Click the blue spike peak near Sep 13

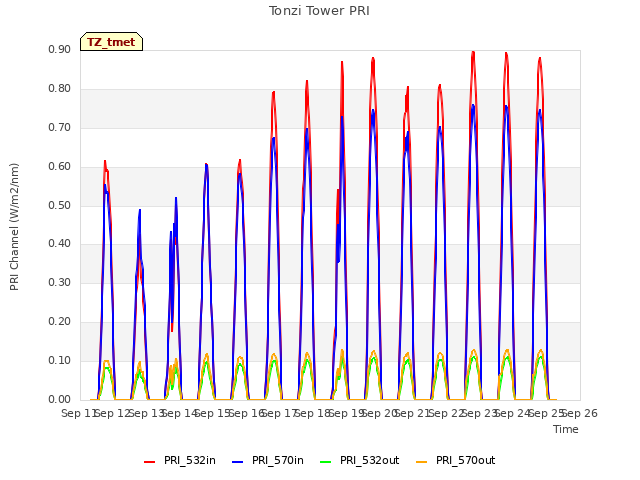click(x=140, y=211)
